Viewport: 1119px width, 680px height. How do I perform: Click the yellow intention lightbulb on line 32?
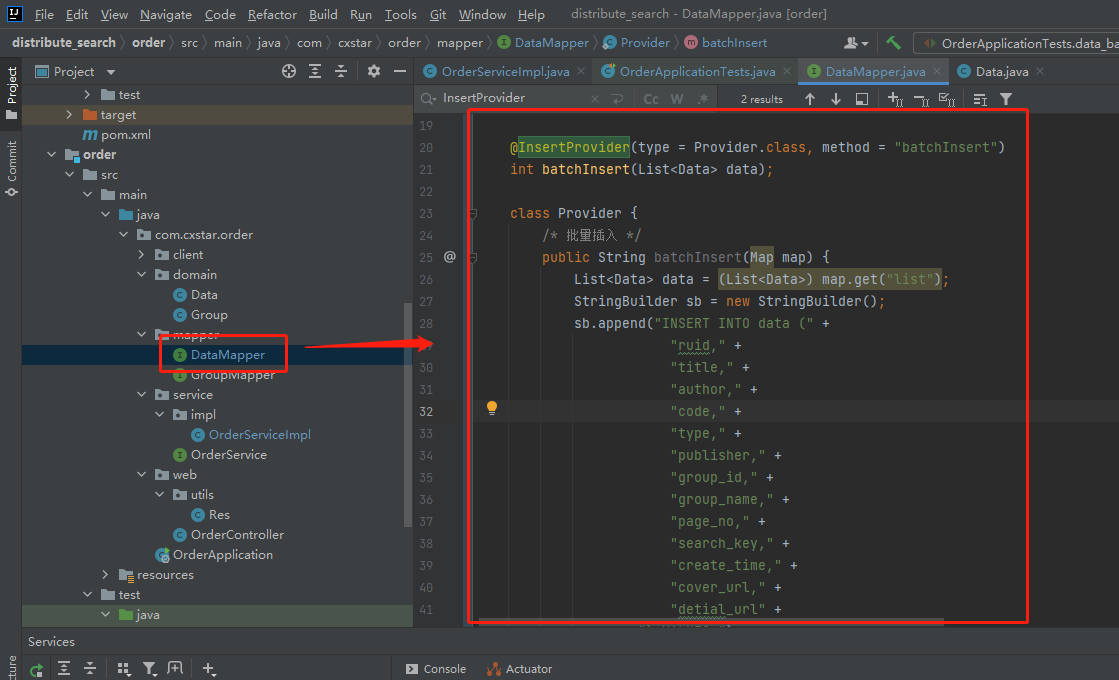tap(492, 407)
